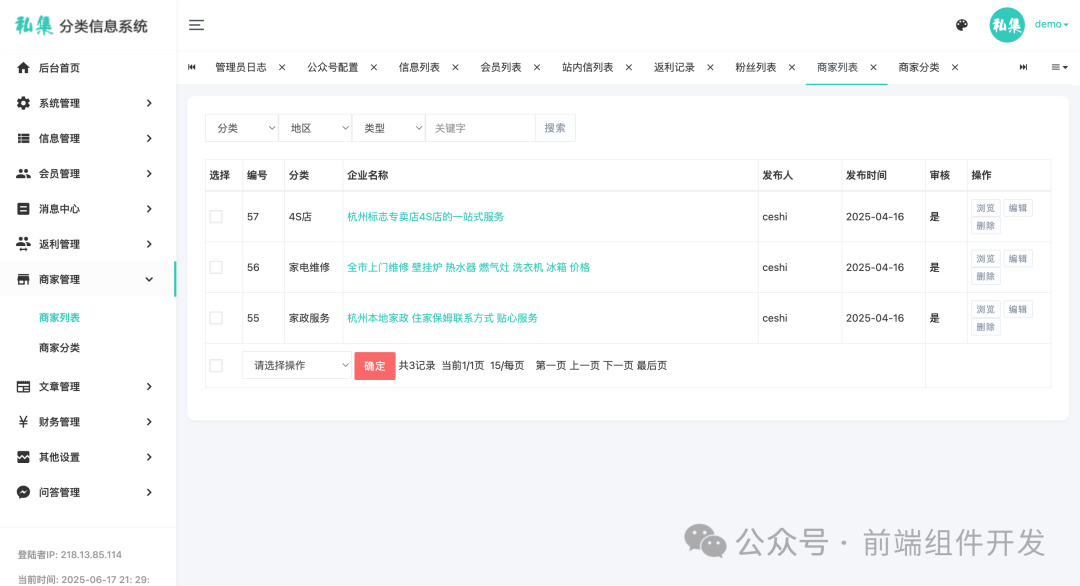Close the 商家分类 tab
The height and width of the screenshot is (586, 1080).
click(x=955, y=67)
